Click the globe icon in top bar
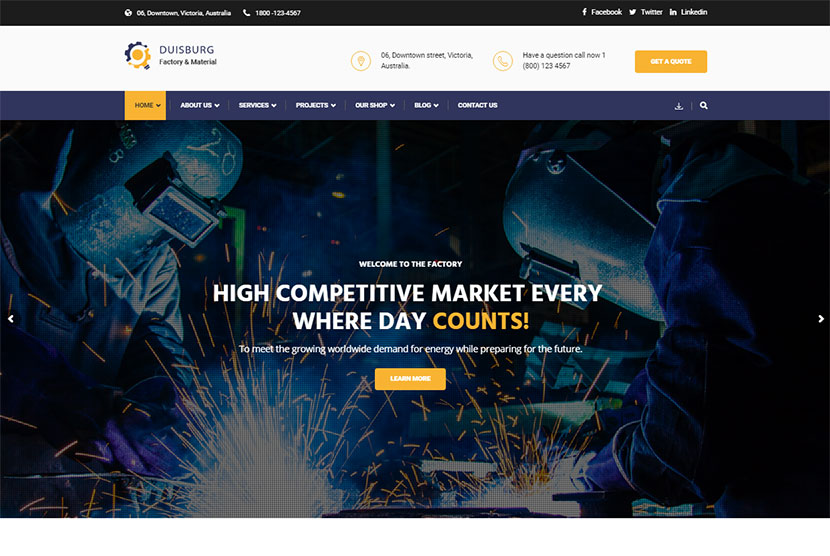Image resolution: width=830 pixels, height=556 pixels. (x=128, y=13)
